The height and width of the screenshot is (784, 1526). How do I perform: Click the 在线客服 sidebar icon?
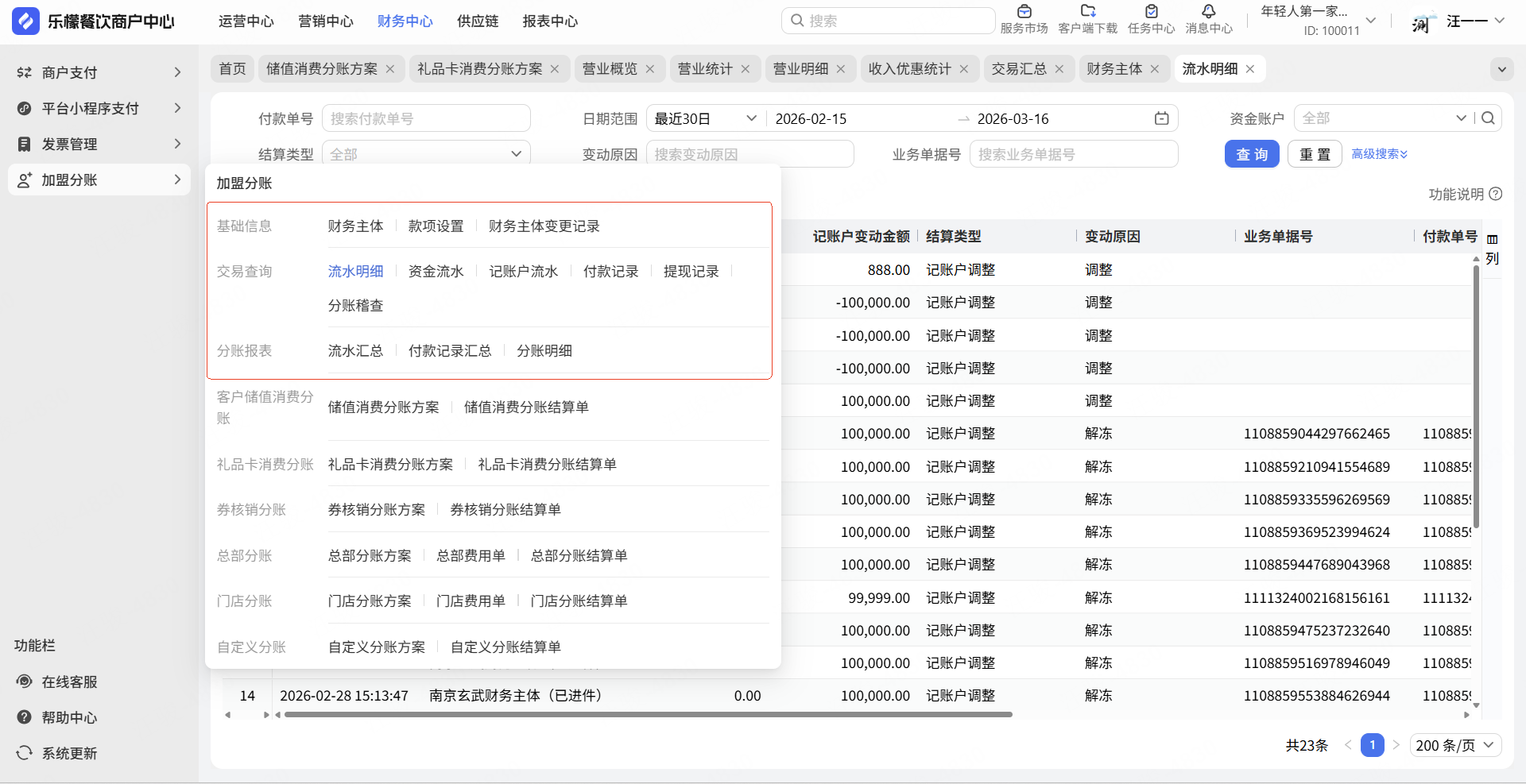(x=25, y=682)
